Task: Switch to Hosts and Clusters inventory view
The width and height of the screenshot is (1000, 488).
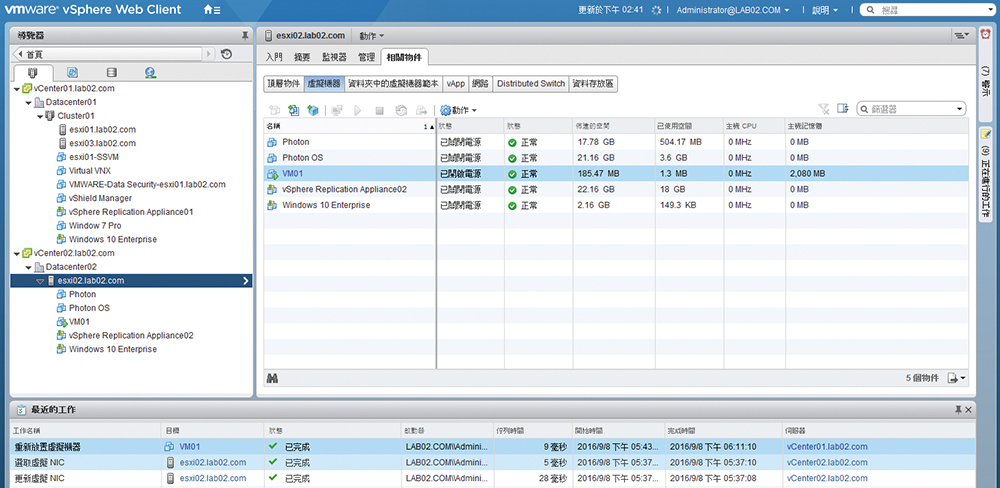Action: click(33, 73)
